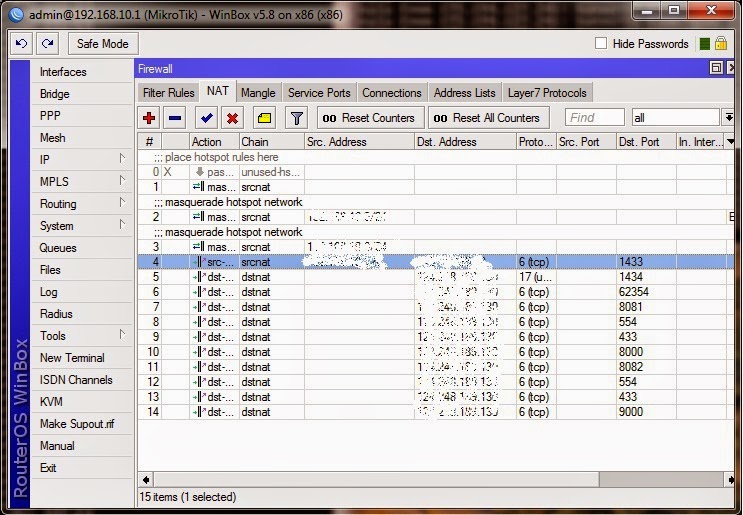Click the Firewall window restore icon
743x515 pixels.
(x=716, y=68)
